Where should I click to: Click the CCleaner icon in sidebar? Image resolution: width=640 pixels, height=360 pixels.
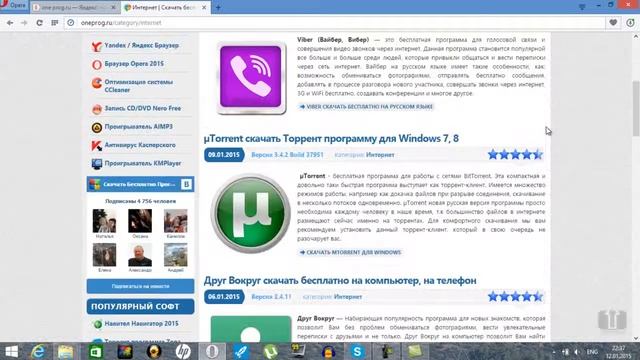click(97, 84)
